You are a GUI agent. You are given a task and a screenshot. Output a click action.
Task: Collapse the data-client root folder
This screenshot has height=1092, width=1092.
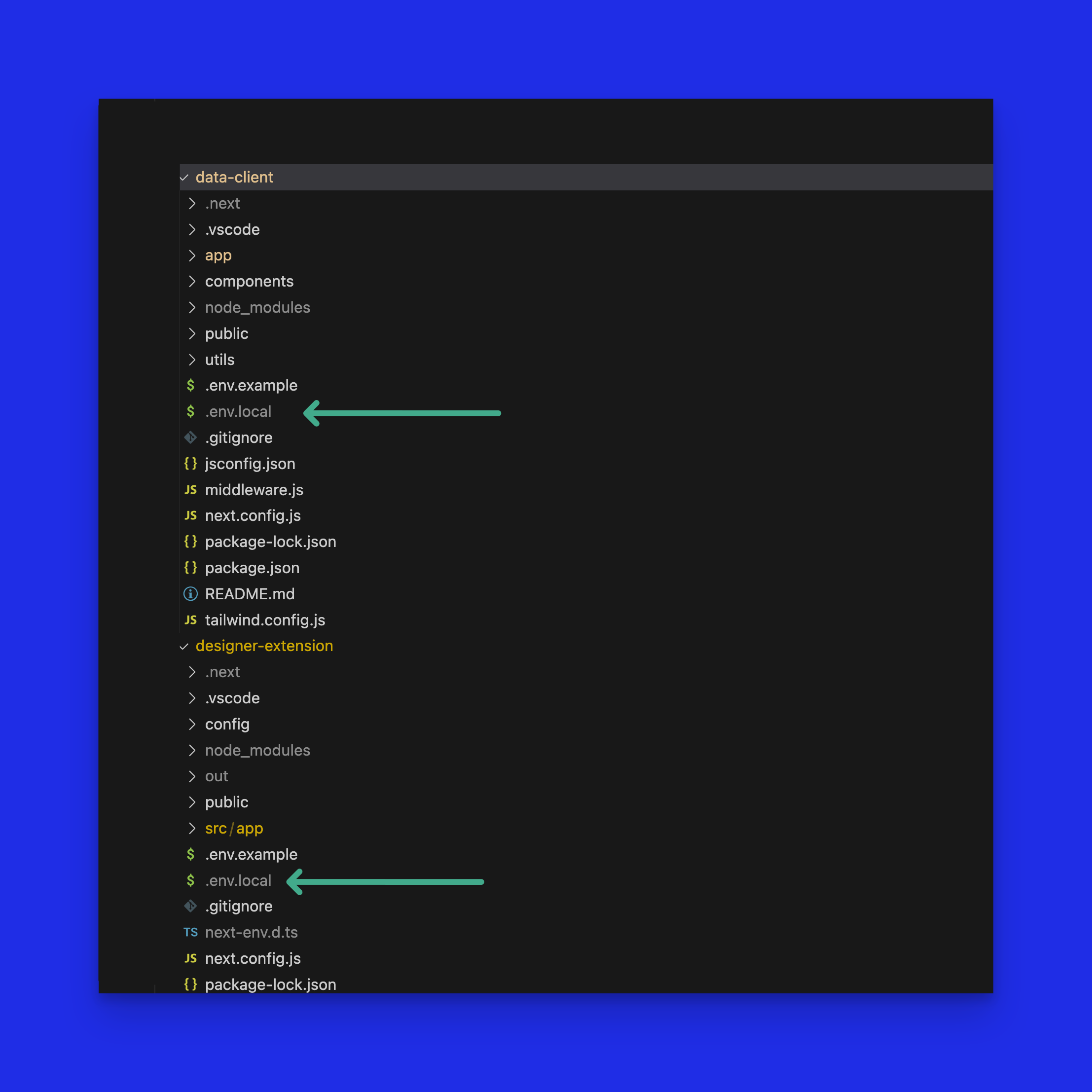coord(184,178)
